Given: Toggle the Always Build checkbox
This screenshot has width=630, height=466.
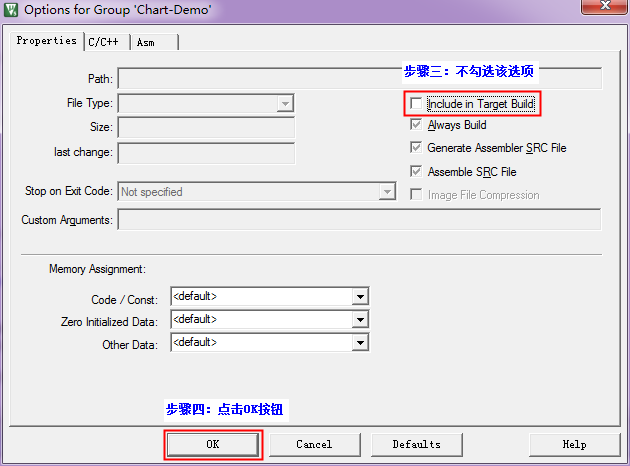Looking at the screenshot, I should click(416, 125).
